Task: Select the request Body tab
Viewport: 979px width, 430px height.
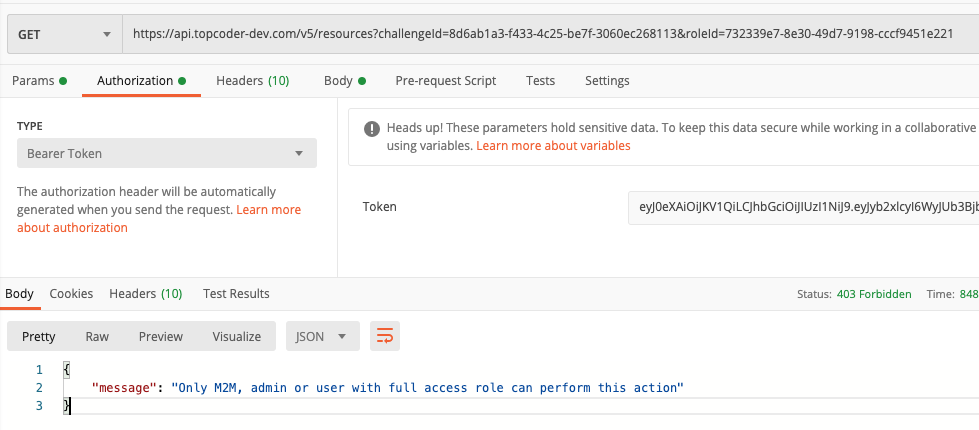Action: point(345,81)
